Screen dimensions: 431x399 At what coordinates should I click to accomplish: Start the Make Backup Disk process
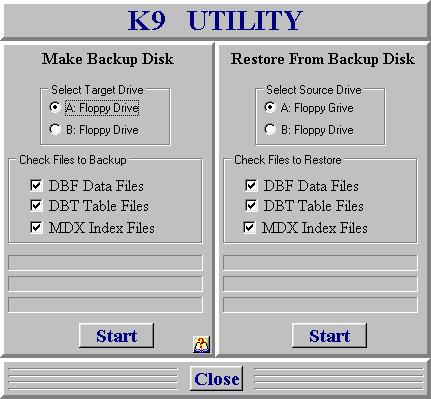[117, 335]
